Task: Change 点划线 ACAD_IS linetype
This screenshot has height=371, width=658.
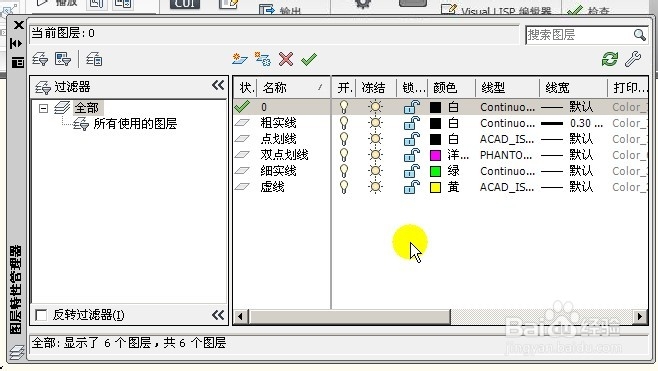Action: (507, 139)
